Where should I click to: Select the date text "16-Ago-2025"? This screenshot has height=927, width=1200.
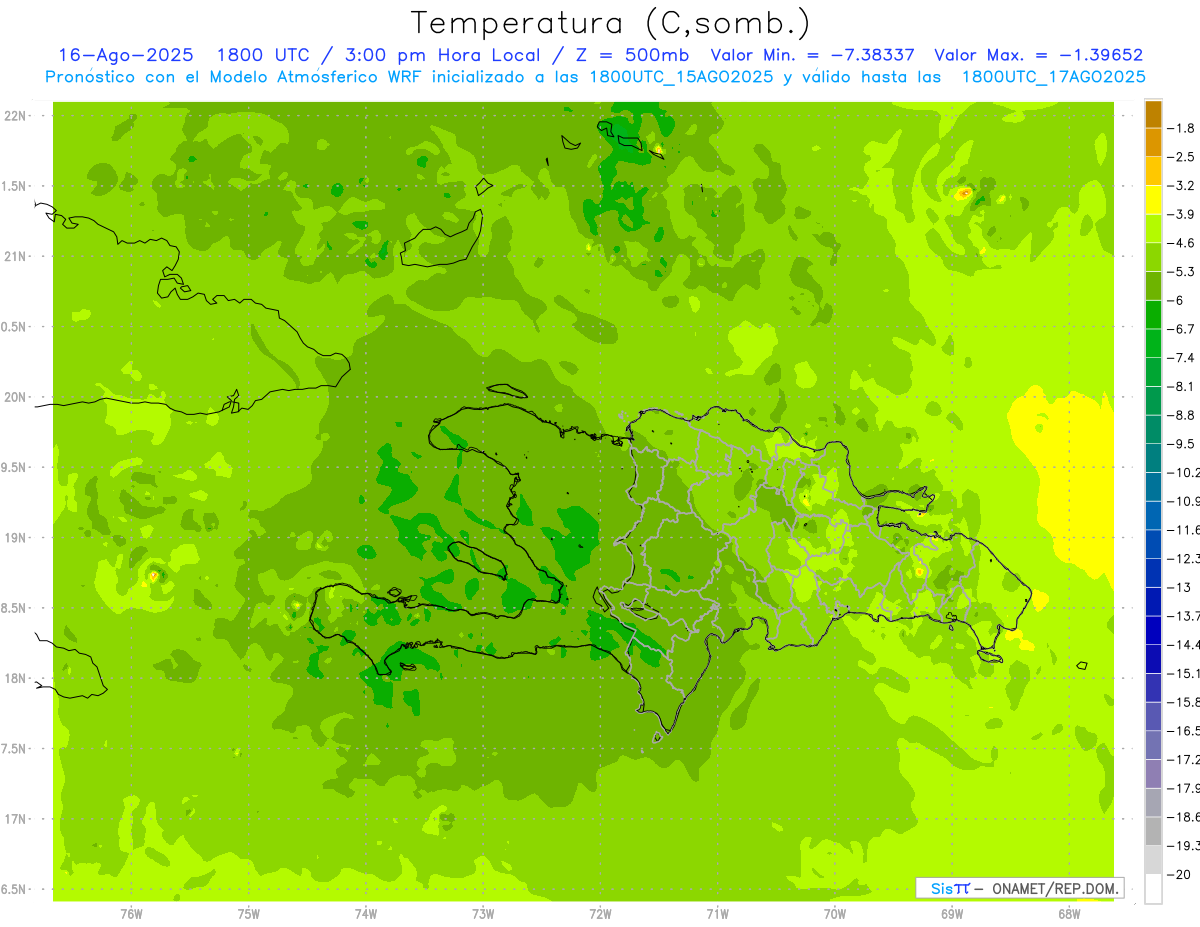[x=126, y=55]
